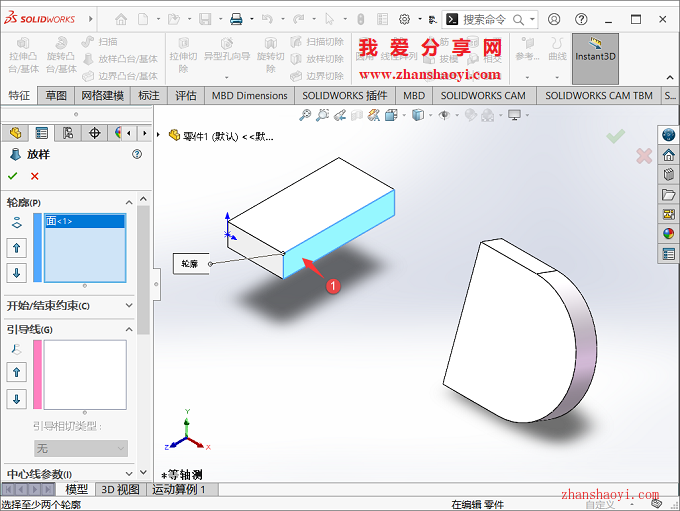Switch to the 草图 ribbon tab
The image size is (680, 511).
point(56,96)
